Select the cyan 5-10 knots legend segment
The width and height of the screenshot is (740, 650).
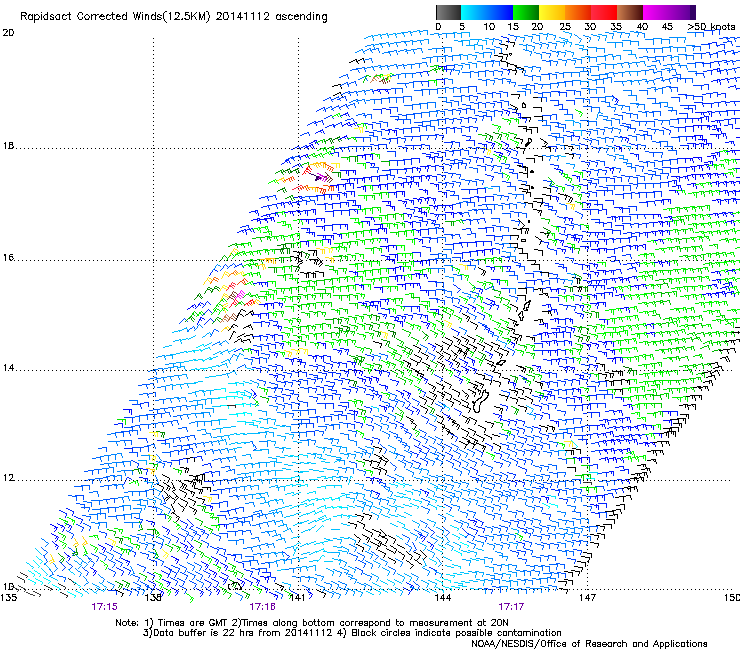click(474, 12)
